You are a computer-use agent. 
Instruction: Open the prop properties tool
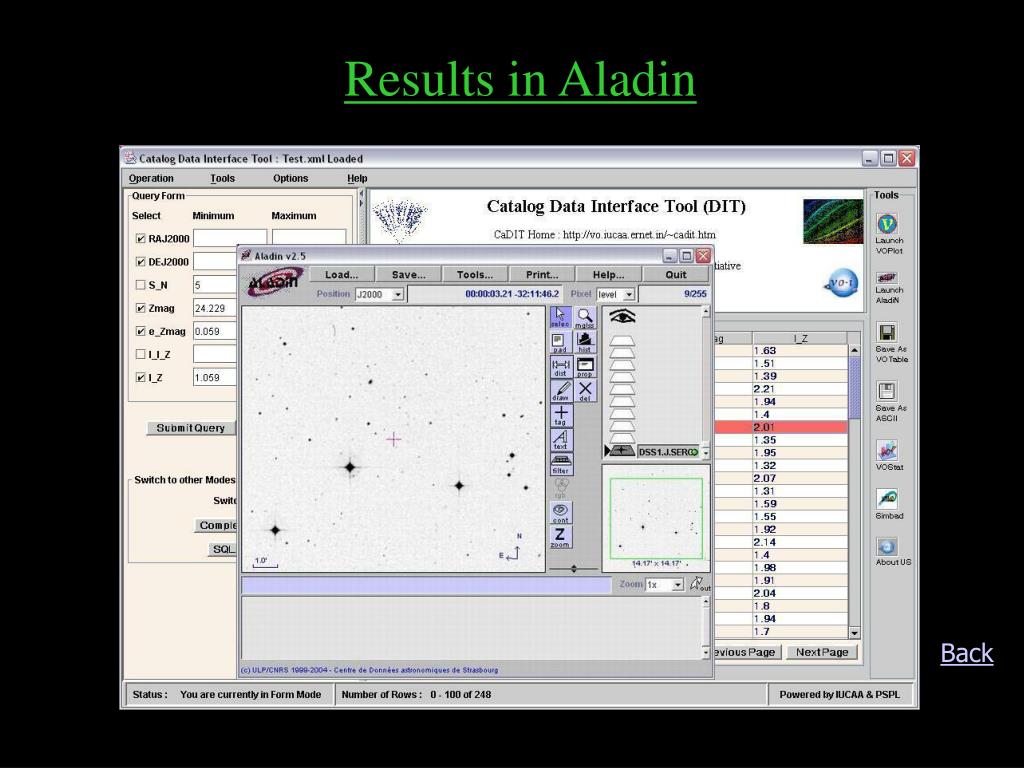(x=584, y=367)
